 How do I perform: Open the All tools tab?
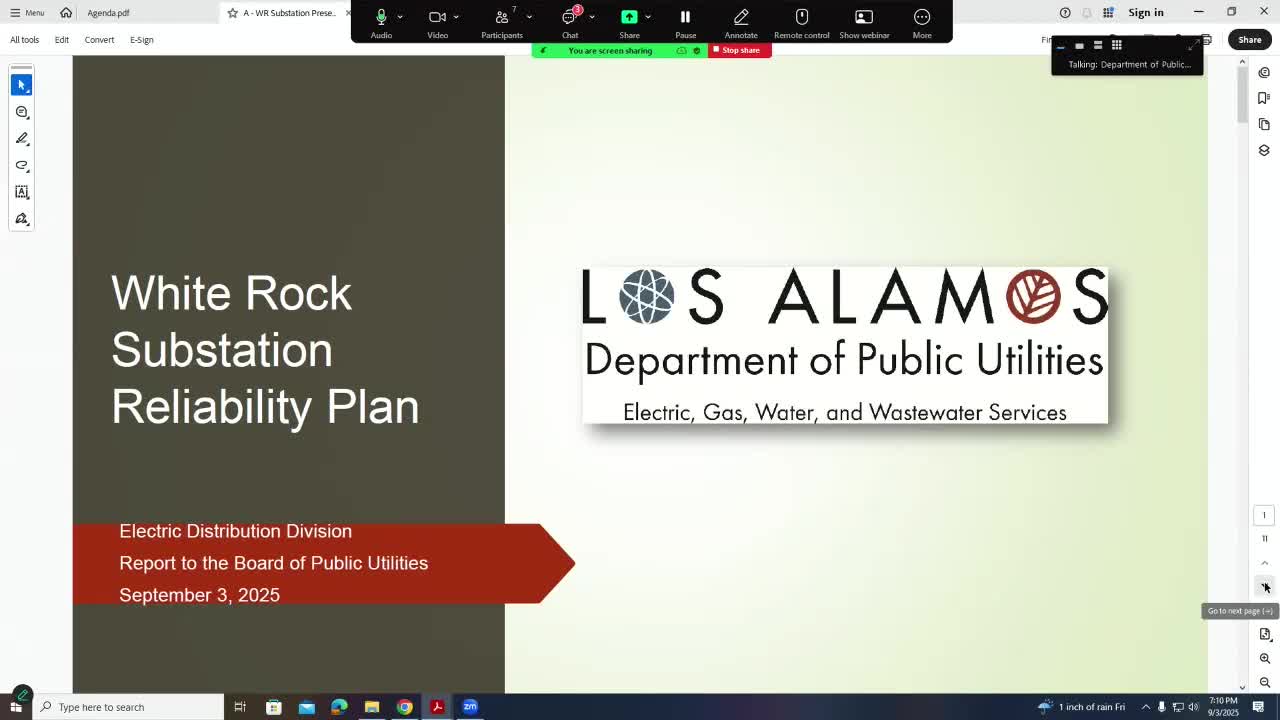coord(25,40)
